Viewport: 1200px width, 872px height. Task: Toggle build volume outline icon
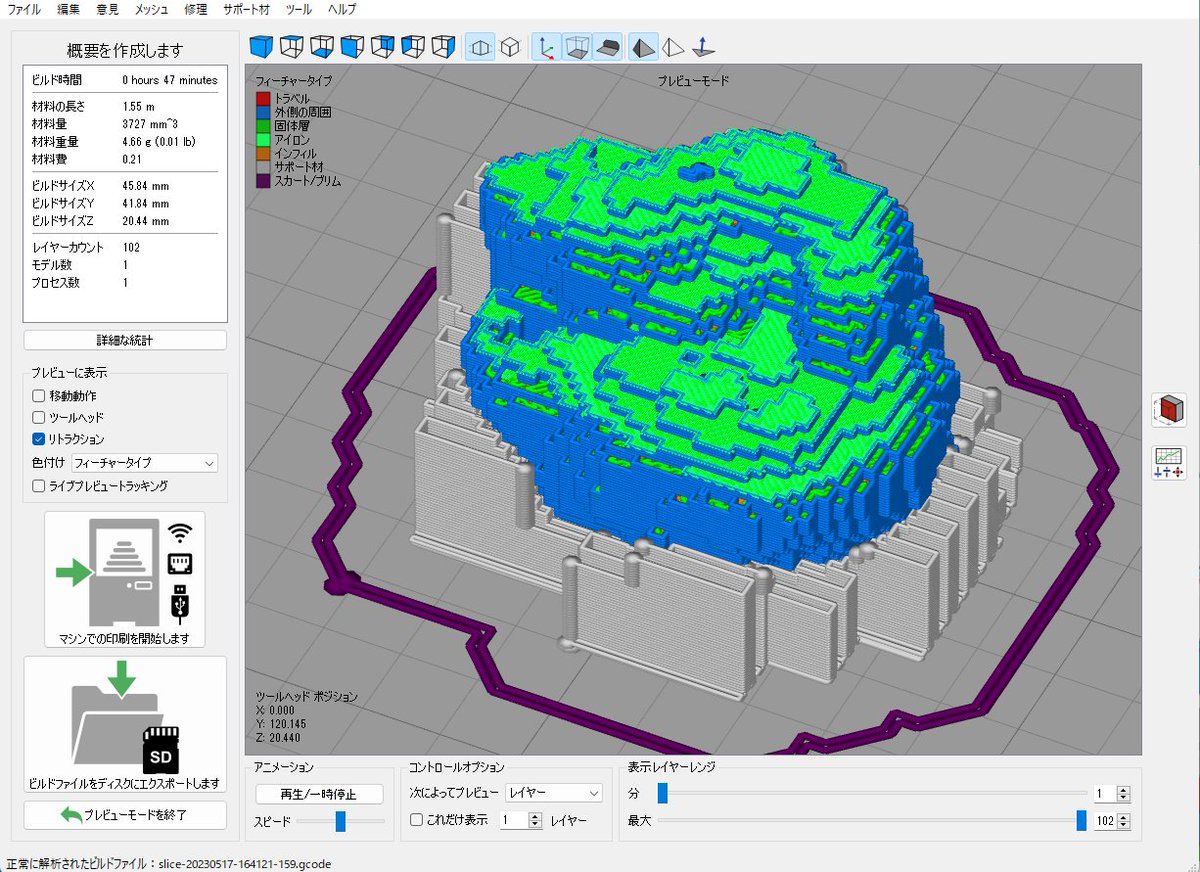click(x=576, y=47)
